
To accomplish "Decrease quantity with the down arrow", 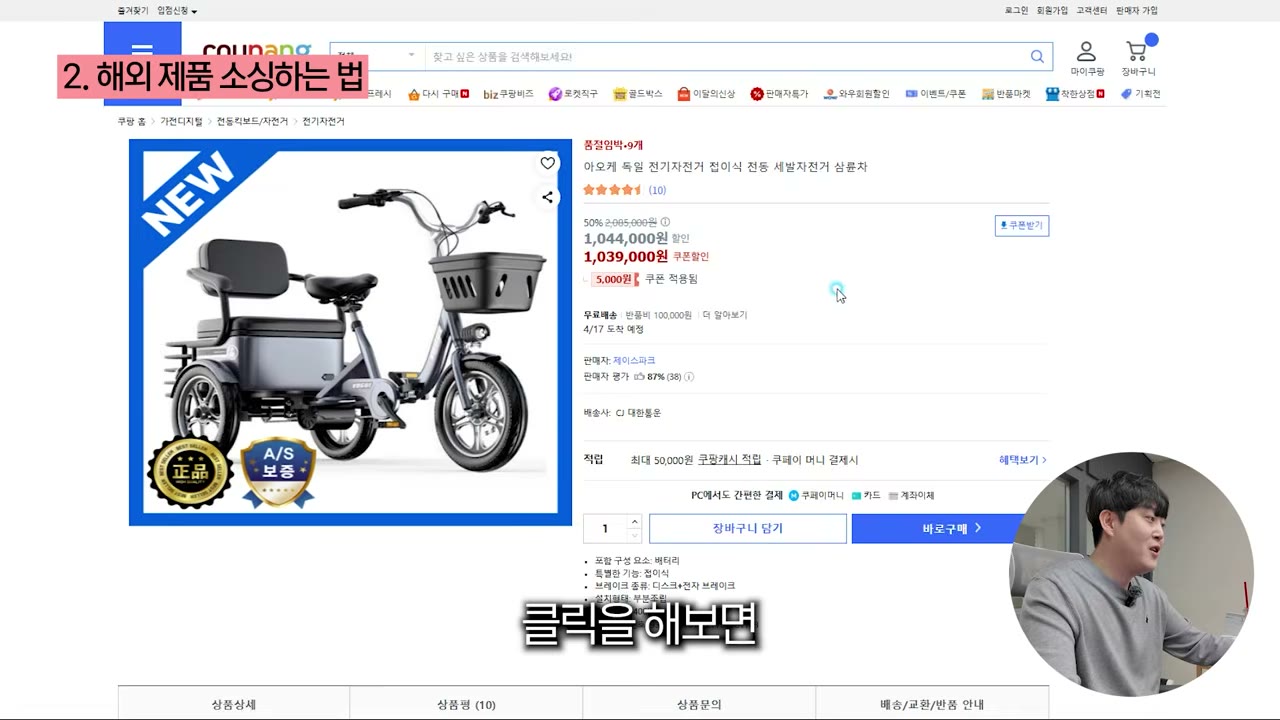I will click(634, 534).
